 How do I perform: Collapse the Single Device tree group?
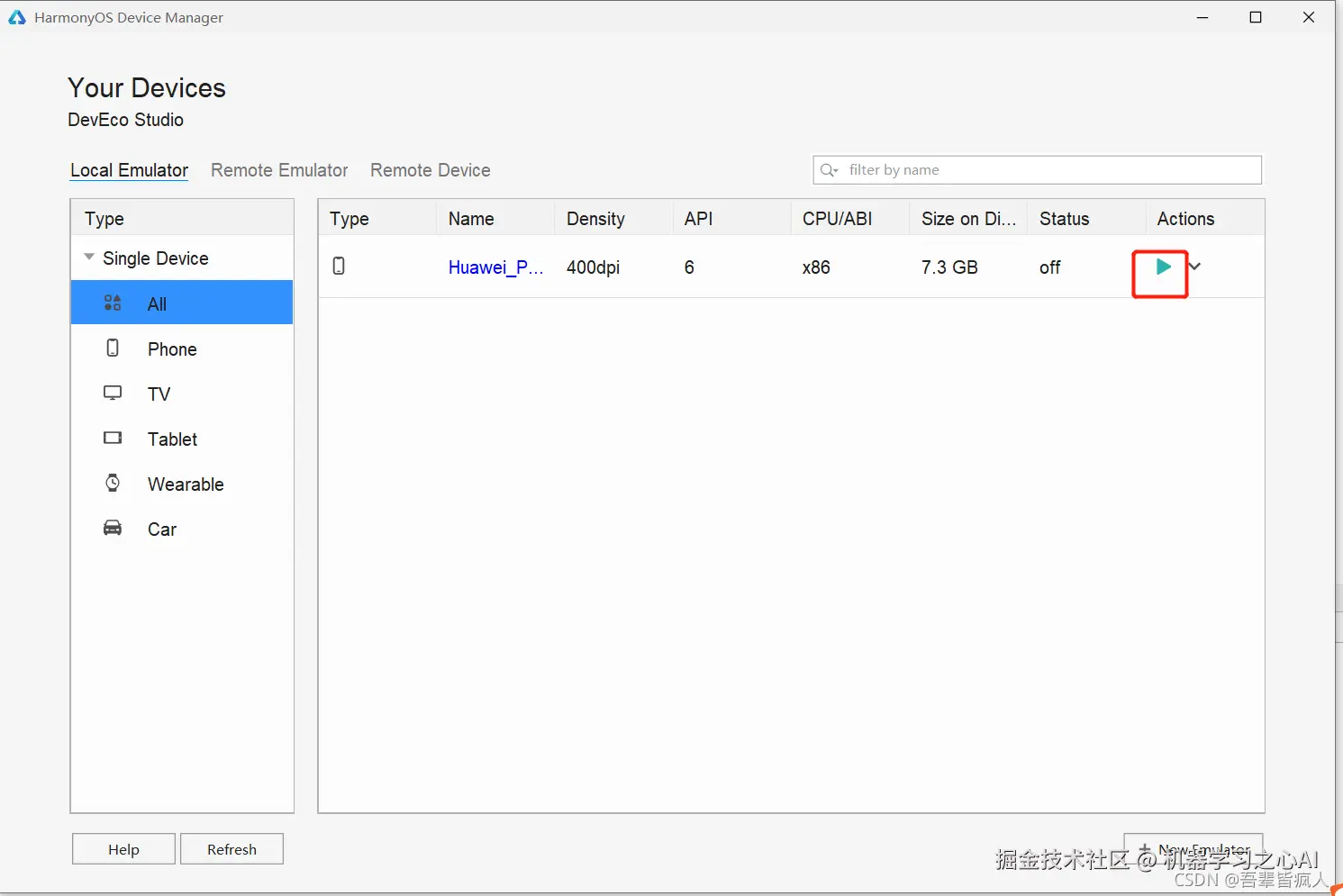coord(89,258)
